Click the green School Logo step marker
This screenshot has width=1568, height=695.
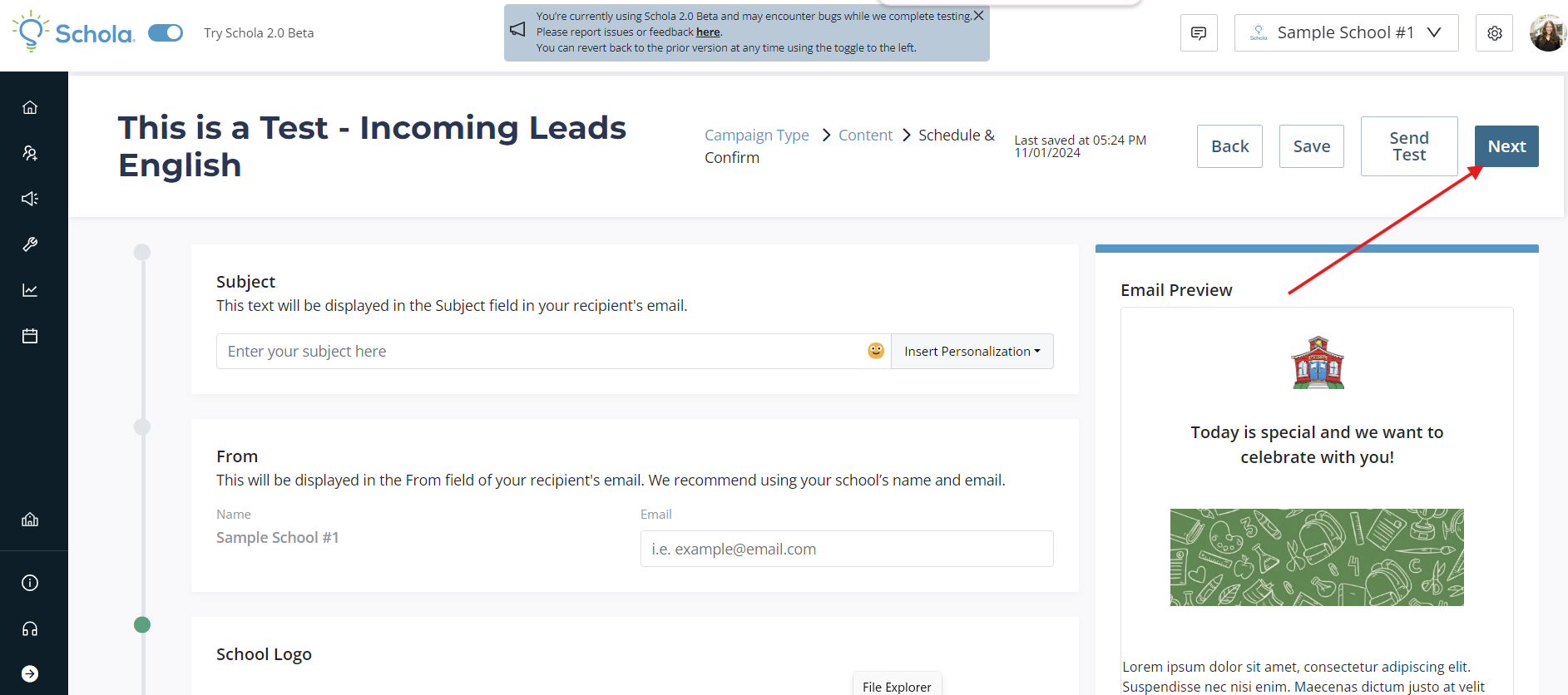pyautogui.click(x=142, y=624)
